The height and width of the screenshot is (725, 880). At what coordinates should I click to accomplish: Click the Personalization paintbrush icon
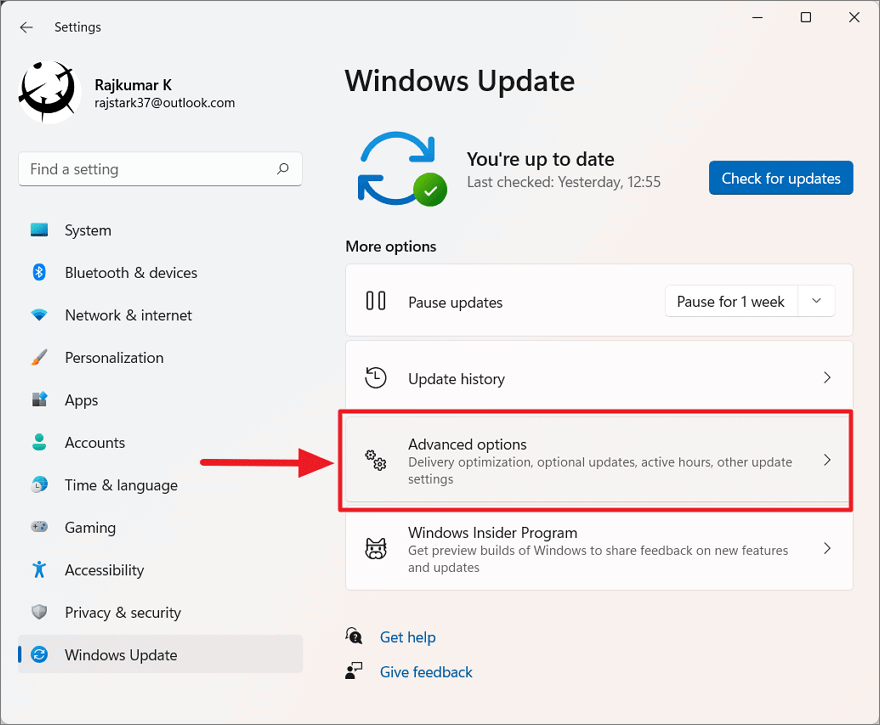(39, 357)
